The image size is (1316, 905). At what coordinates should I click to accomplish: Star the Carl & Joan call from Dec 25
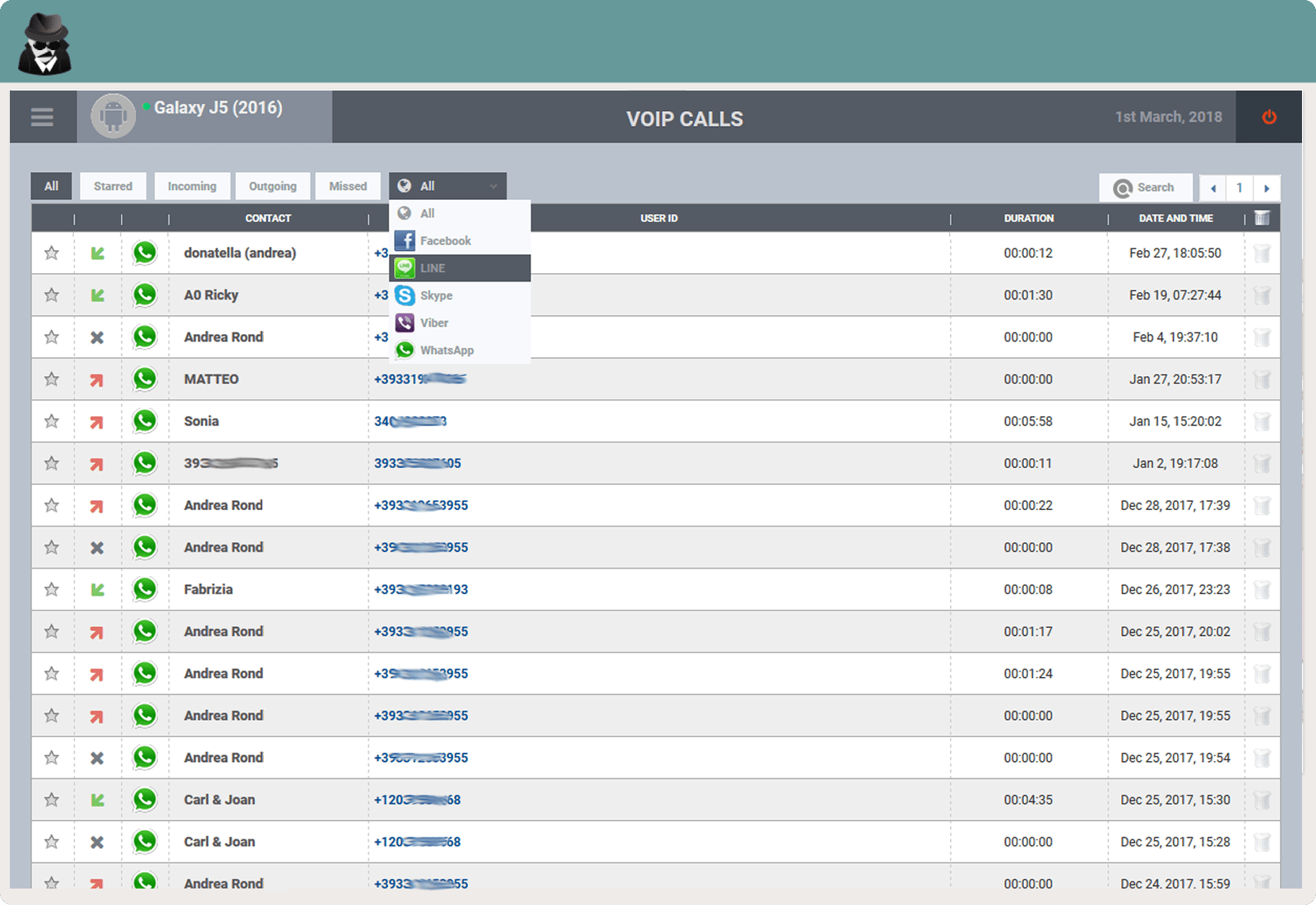52,799
